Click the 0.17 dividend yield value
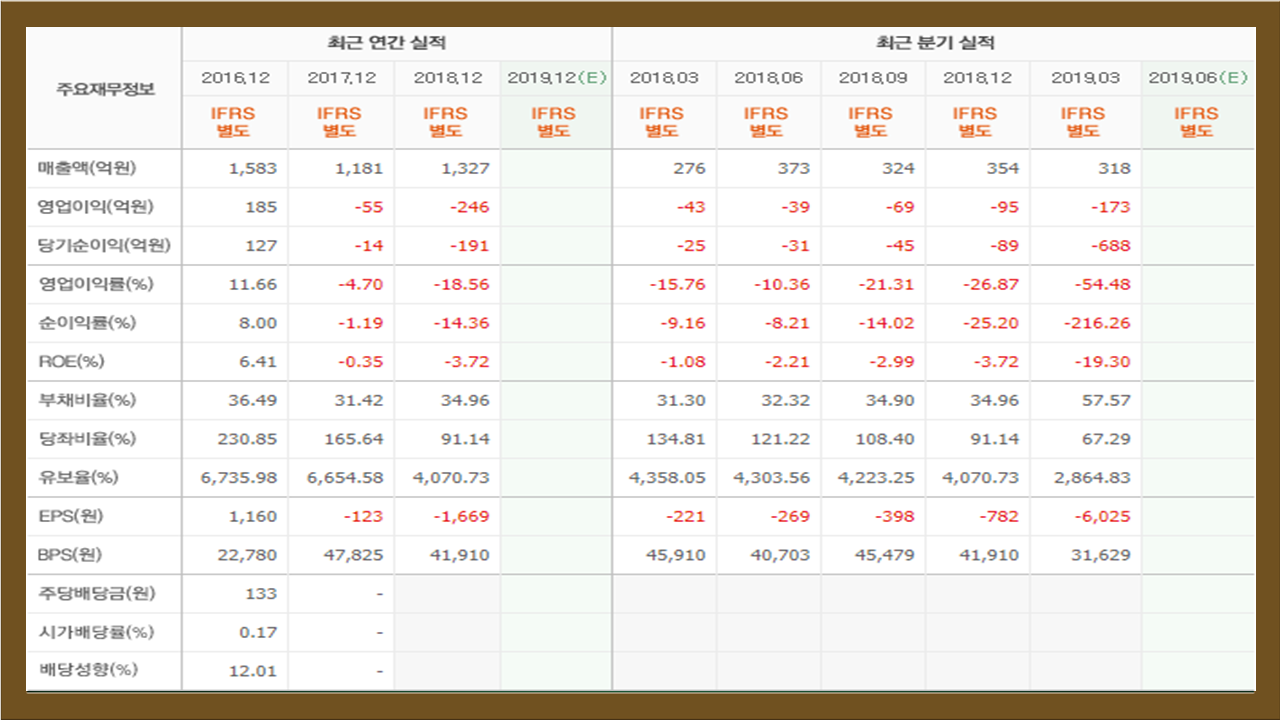Viewport: 1280px width, 720px height. coord(258,633)
